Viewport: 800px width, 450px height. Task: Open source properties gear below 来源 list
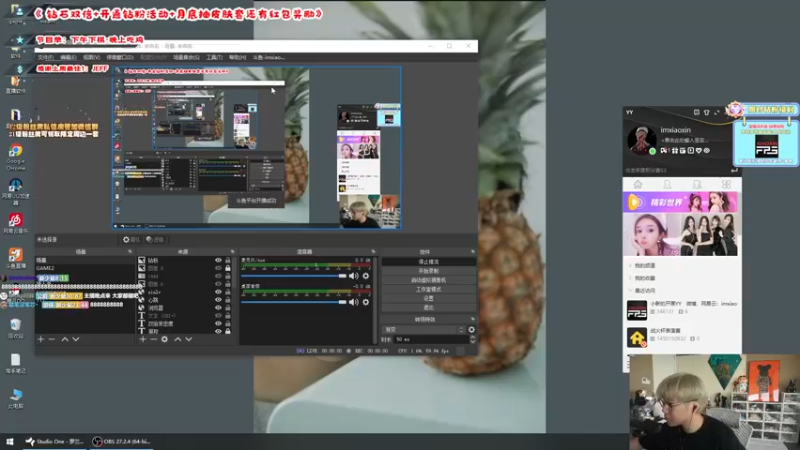(x=164, y=339)
